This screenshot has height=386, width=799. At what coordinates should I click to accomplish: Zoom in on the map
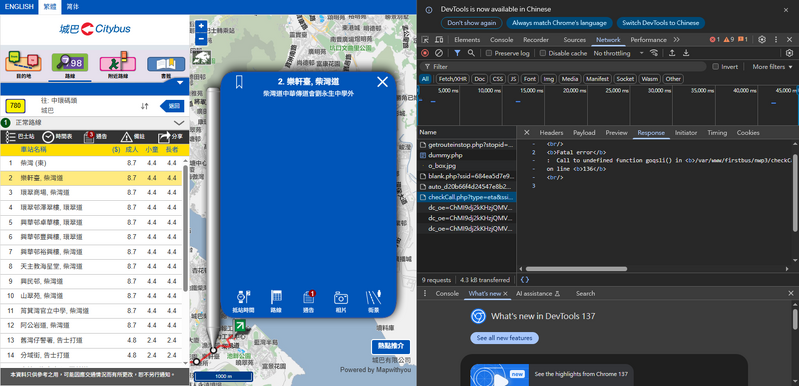[x=201, y=26]
